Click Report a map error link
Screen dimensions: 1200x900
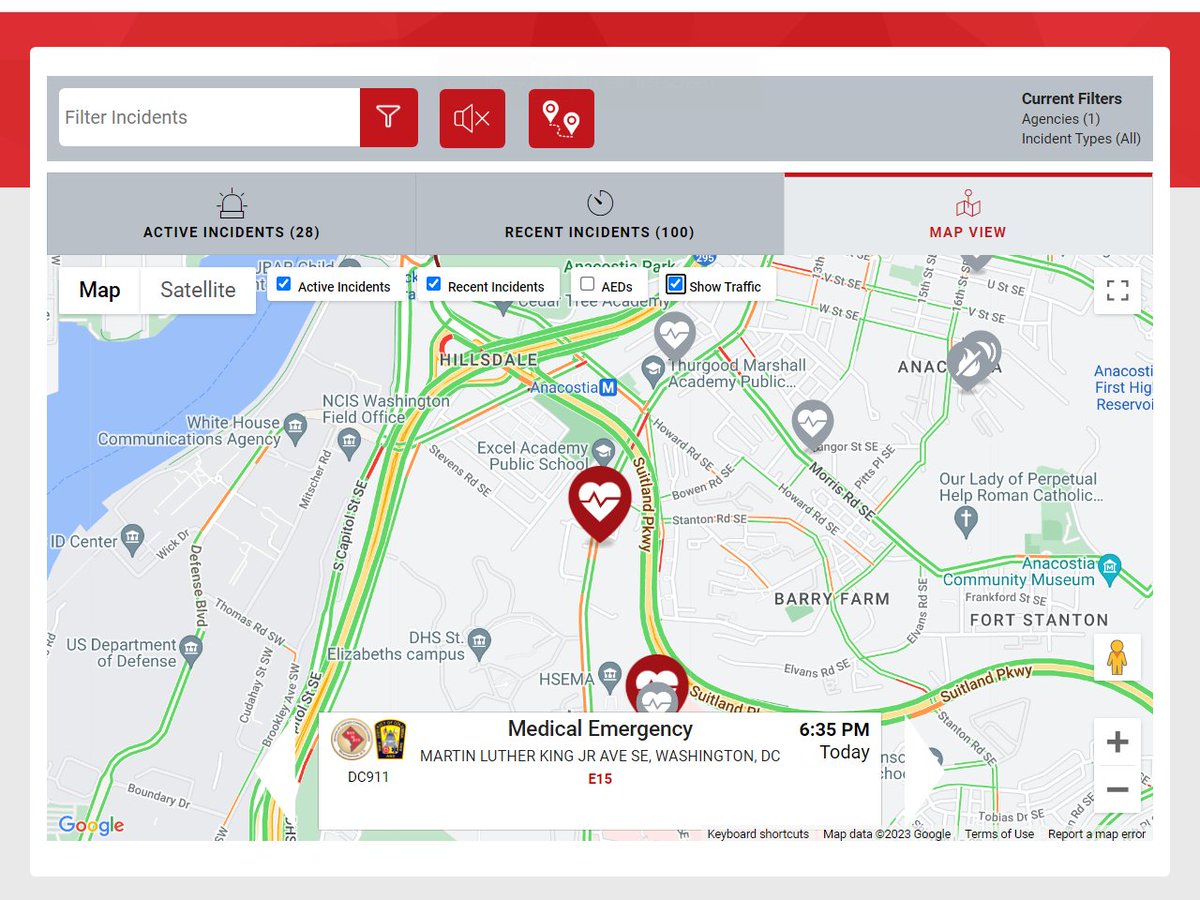coord(1097,834)
